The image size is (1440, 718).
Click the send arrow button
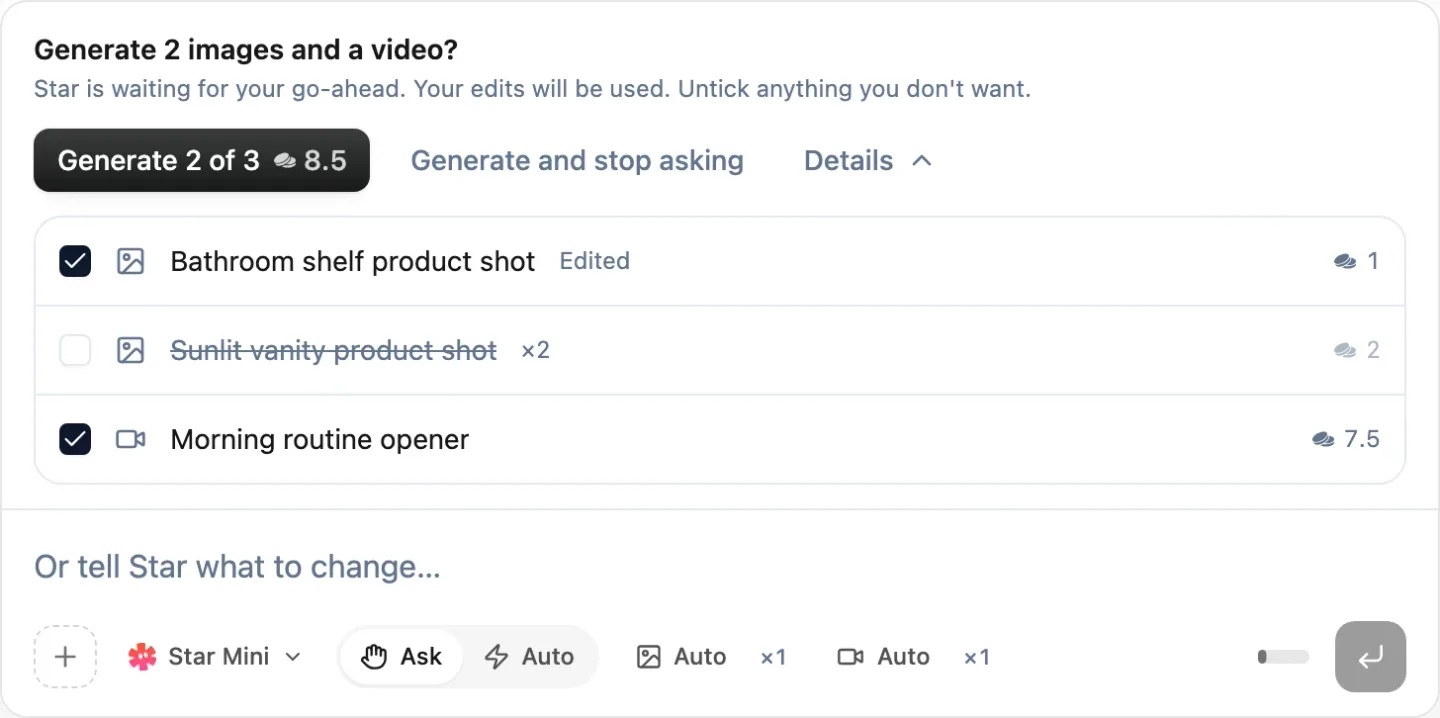1370,657
